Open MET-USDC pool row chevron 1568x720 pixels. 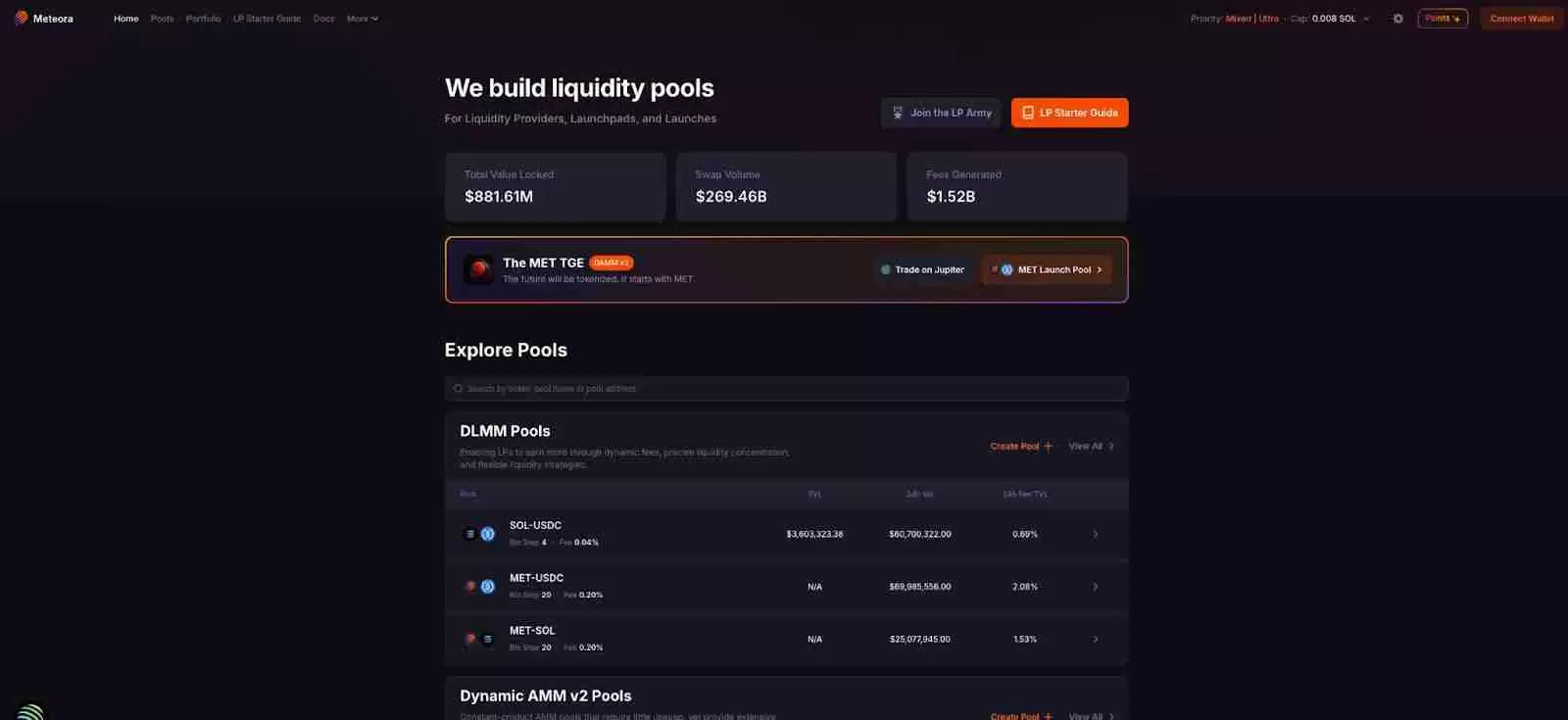(x=1096, y=587)
